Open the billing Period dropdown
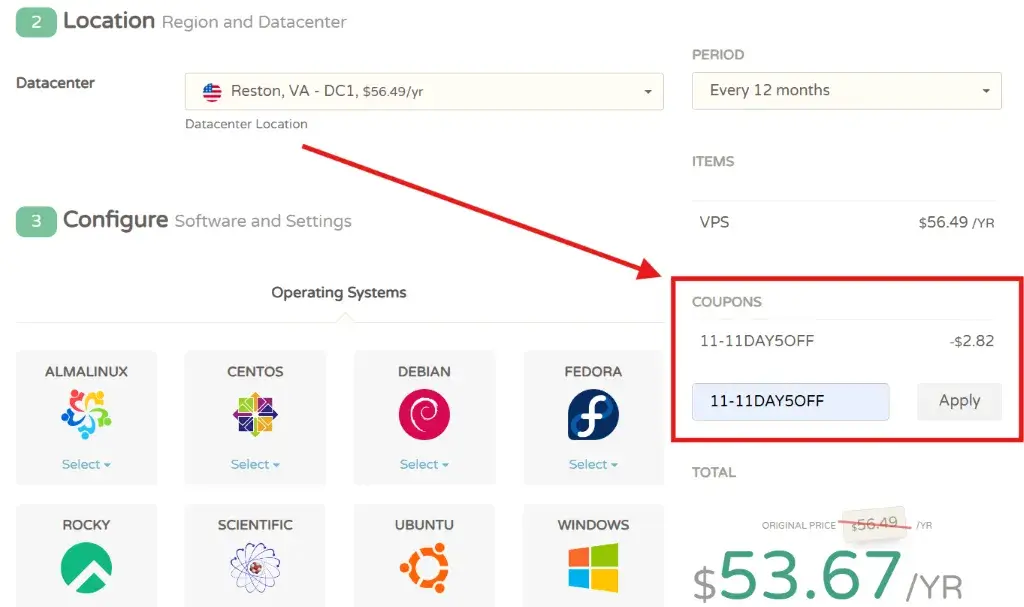This screenshot has width=1024, height=607. pyautogui.click(x=846, y=90)
